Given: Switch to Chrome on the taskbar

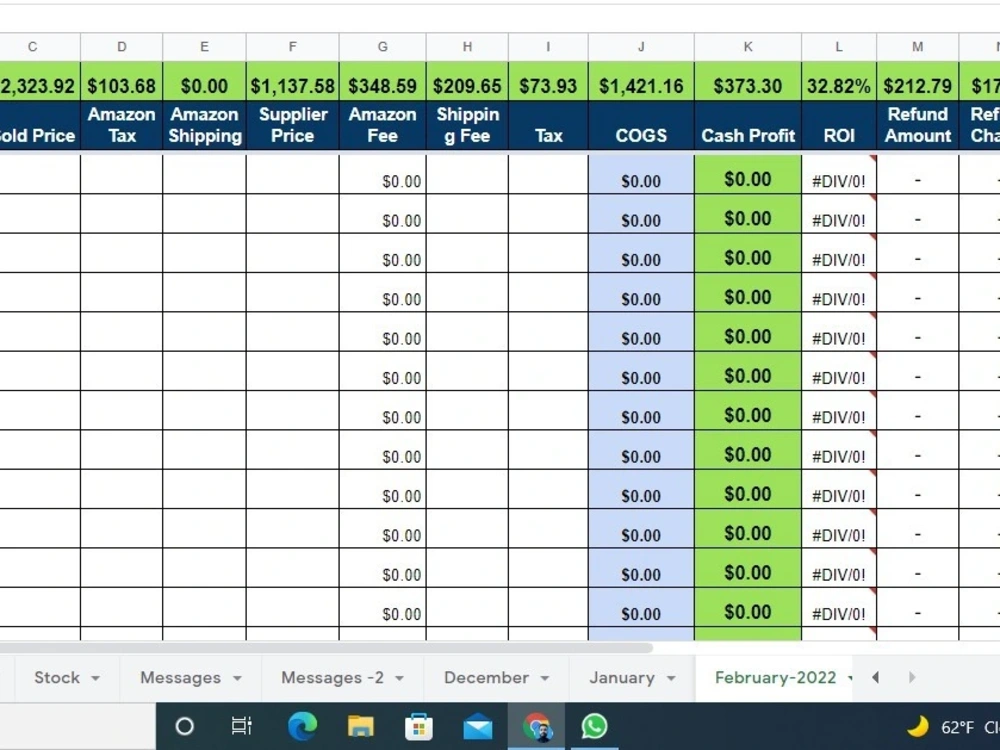Looking at the screenshot, I should (536, 726).
